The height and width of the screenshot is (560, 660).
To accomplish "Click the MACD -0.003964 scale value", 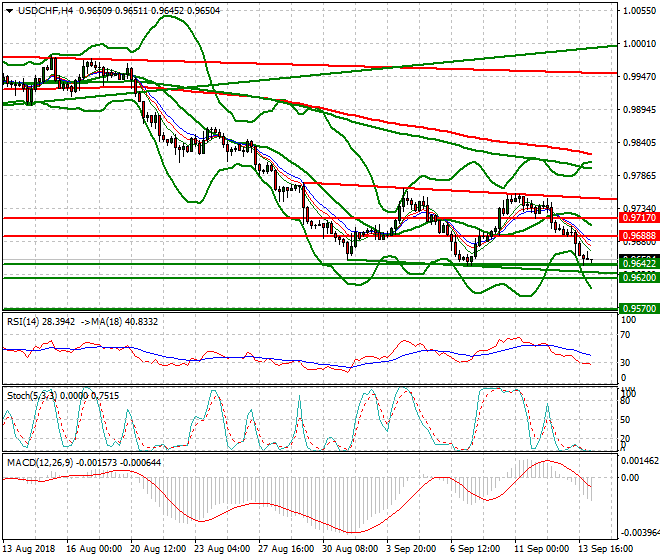I will (639, 533).
